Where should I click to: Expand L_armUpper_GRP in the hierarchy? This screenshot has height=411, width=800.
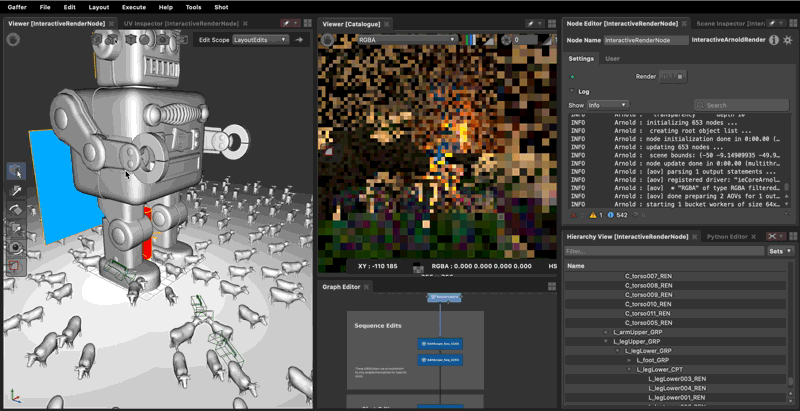coord(606,332)
